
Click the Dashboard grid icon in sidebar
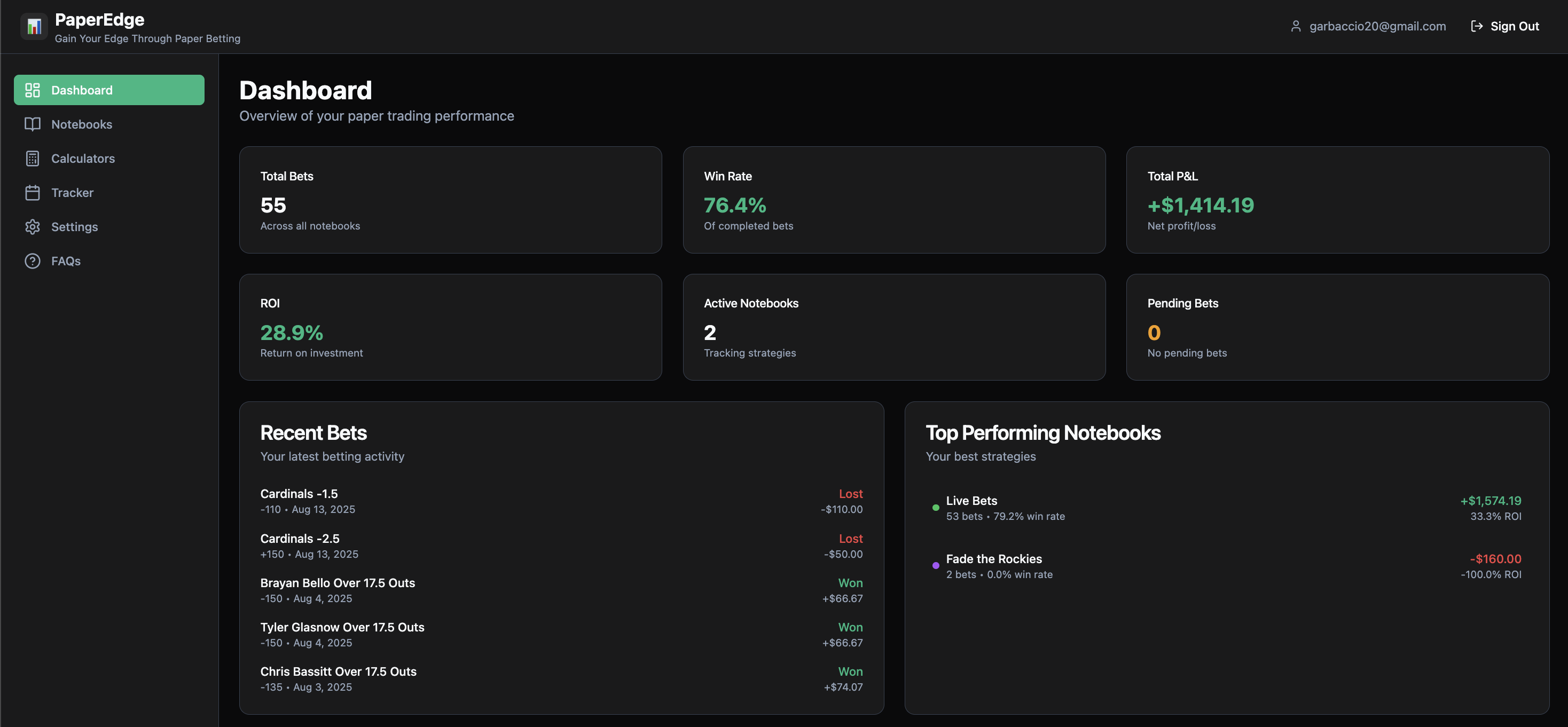32,90
